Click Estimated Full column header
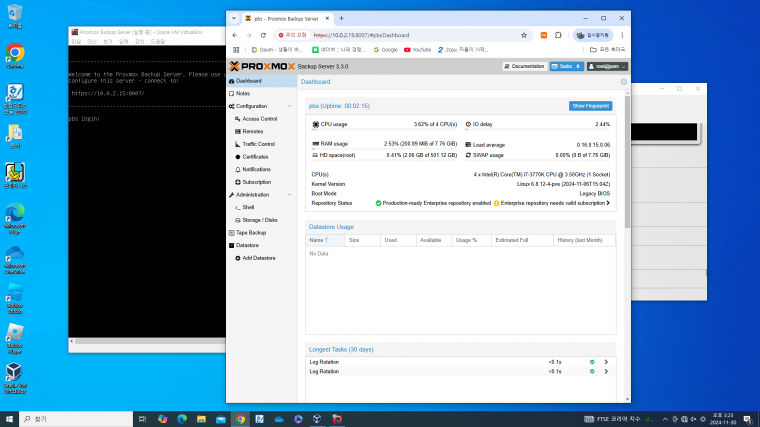This screenshot has width=760, height=427. pos(522,240)
